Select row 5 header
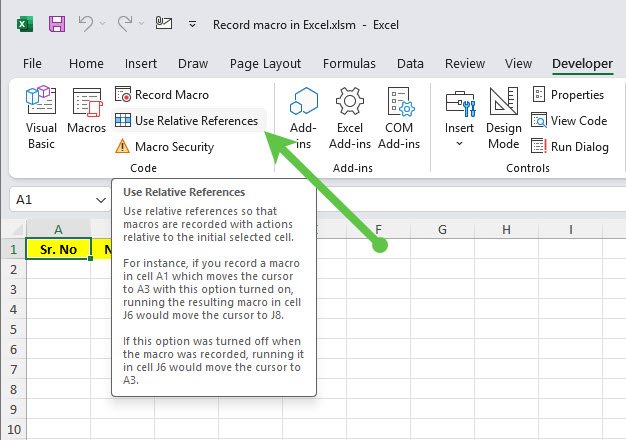This screenshot has height=440, width=626. (x=14, y=329)
